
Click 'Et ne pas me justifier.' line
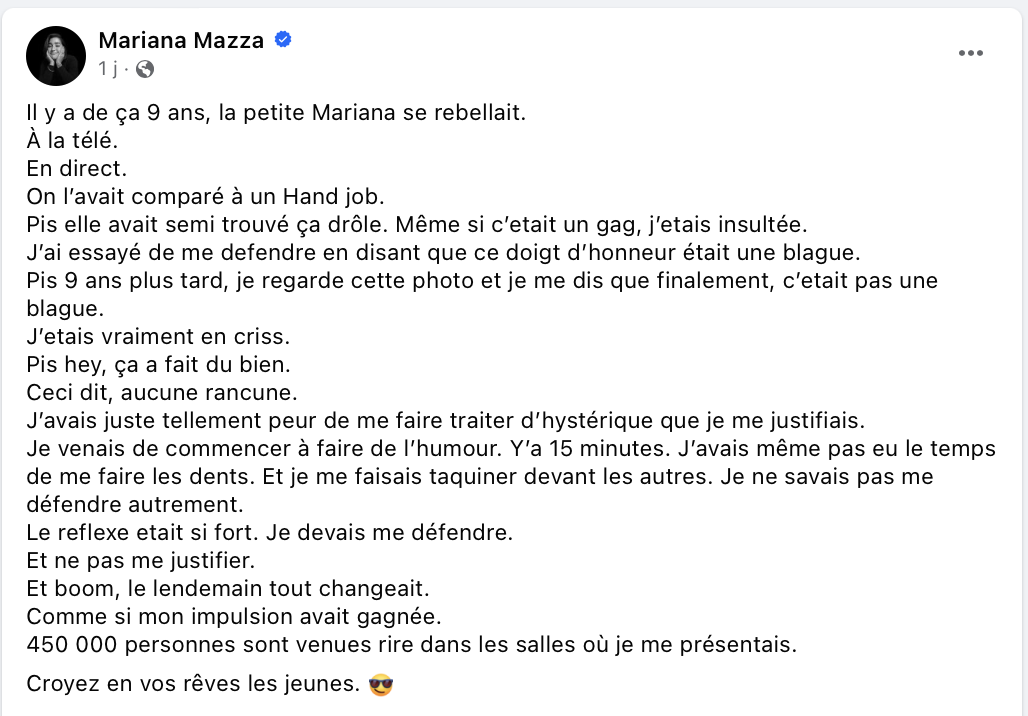click(x=140, y=561)
